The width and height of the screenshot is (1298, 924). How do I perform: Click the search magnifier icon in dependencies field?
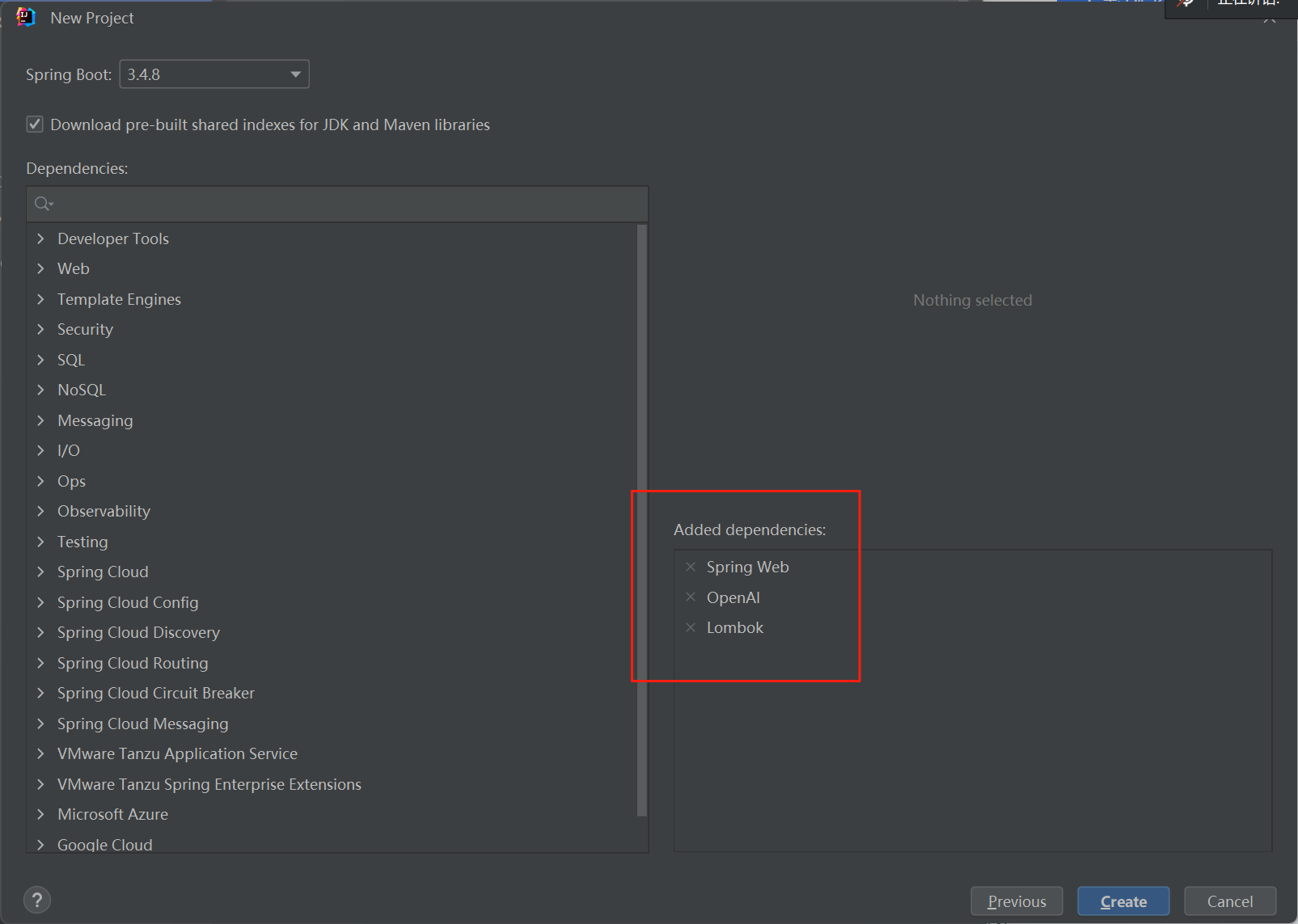[44, 204]
